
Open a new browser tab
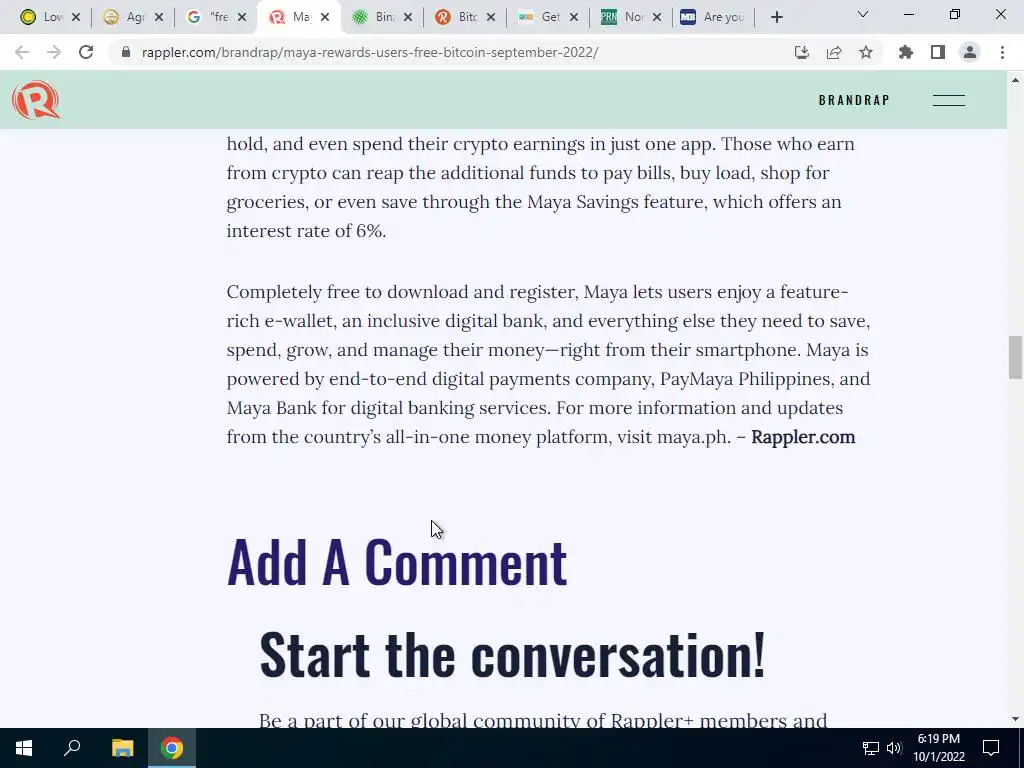click(776, 17)
